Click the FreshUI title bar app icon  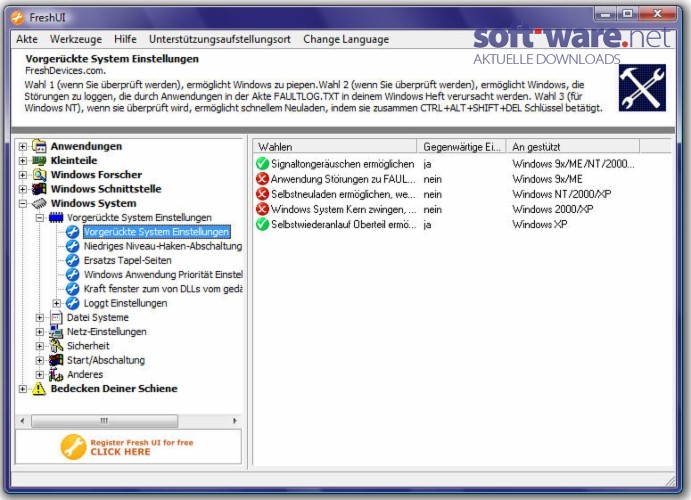[x=17, y=18]
